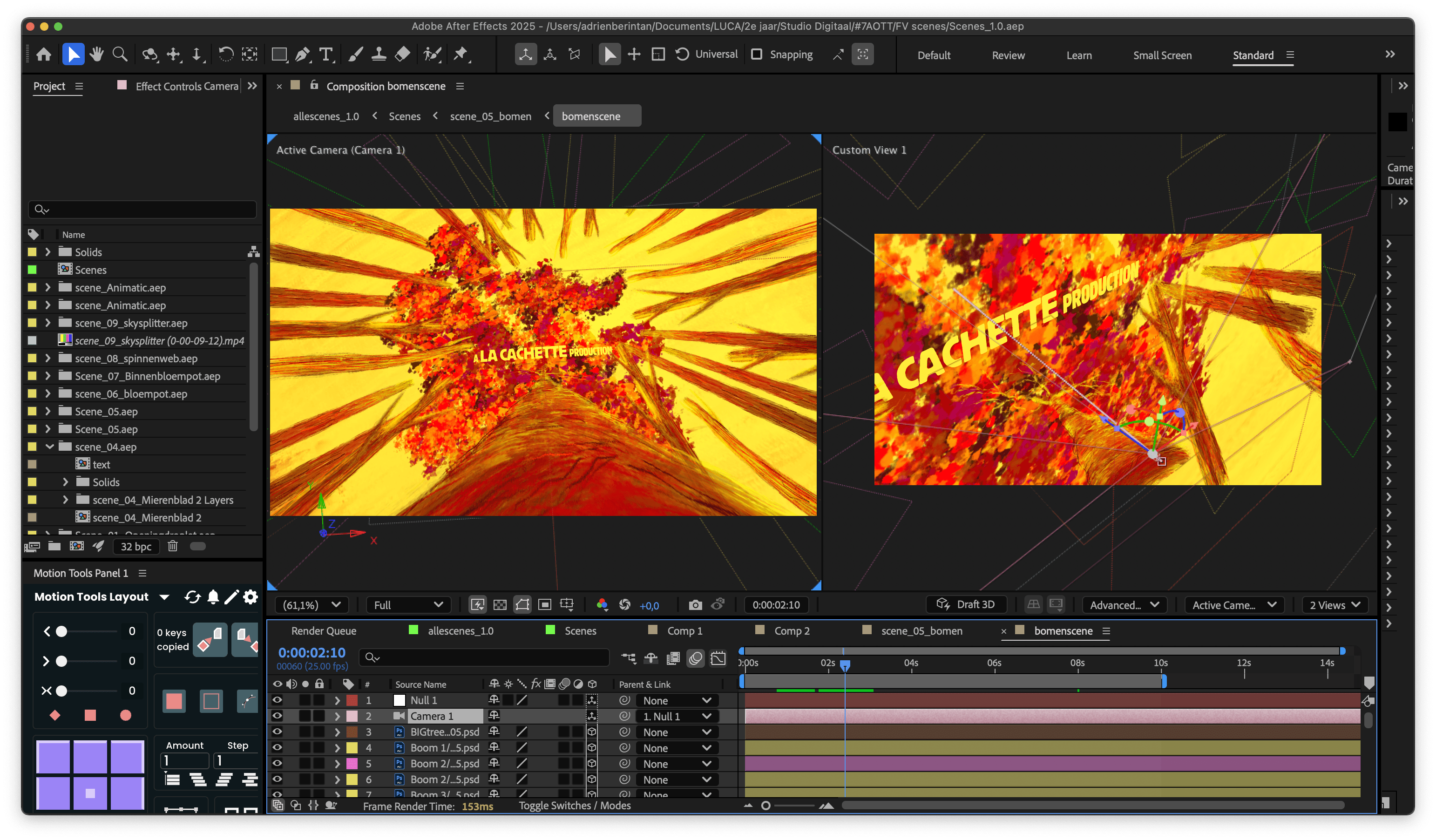
Task: Click the delete trash icon in Project panel
Action: pos(173,547)
